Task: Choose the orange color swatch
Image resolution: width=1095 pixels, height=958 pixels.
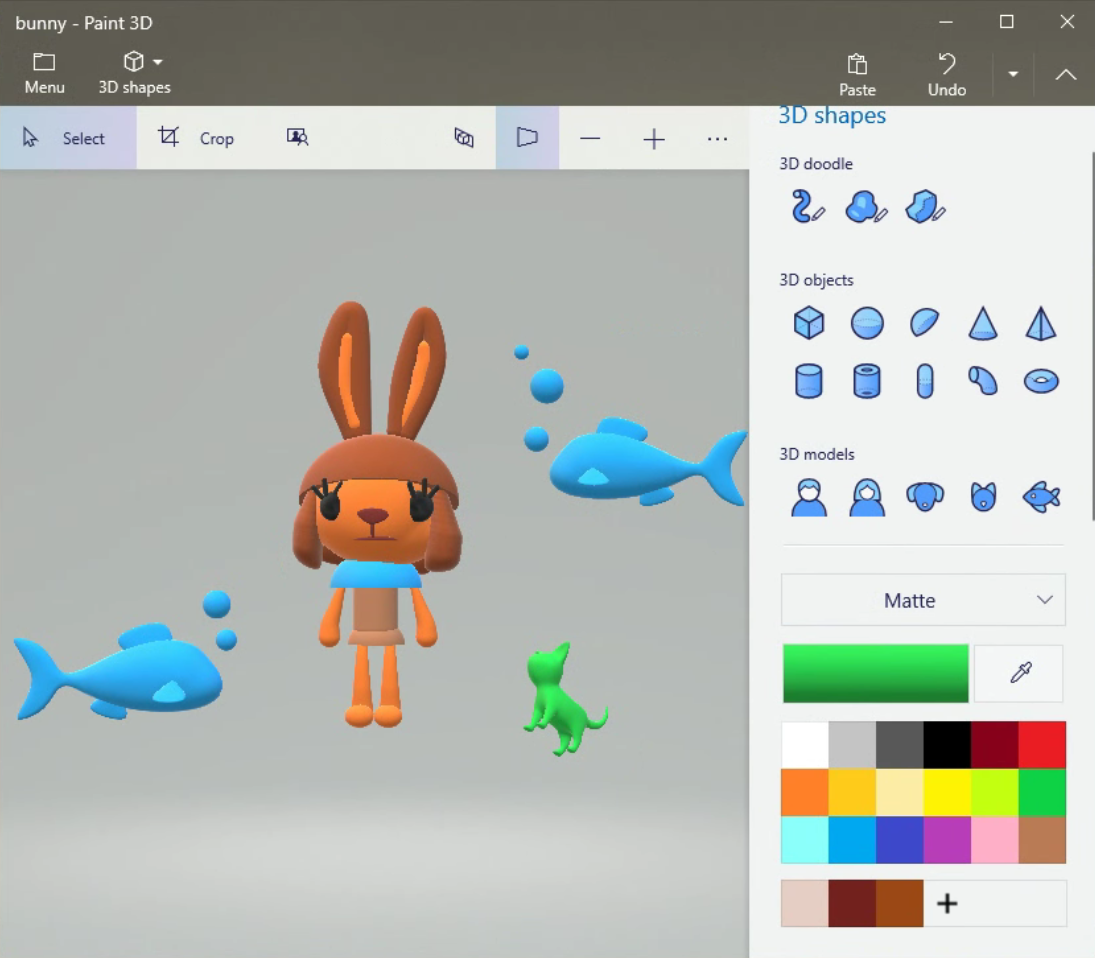Action: (x=804, y=793)
